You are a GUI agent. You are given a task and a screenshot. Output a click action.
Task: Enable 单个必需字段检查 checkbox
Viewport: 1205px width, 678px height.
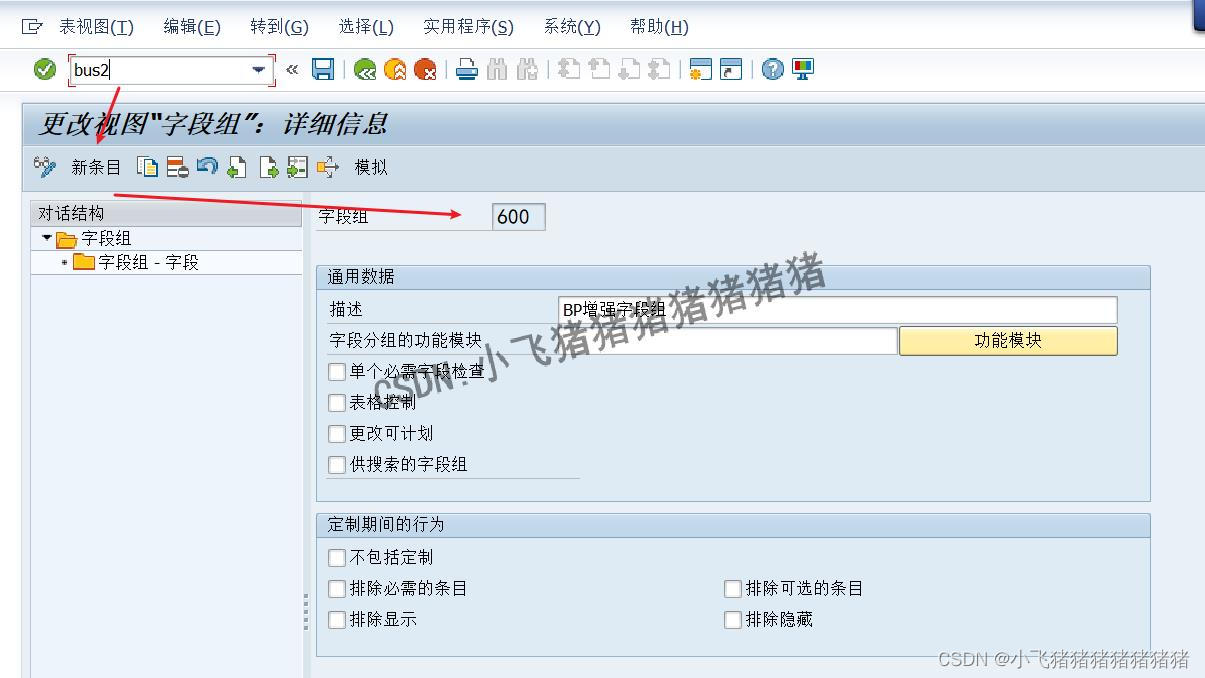tap(337, 372)
